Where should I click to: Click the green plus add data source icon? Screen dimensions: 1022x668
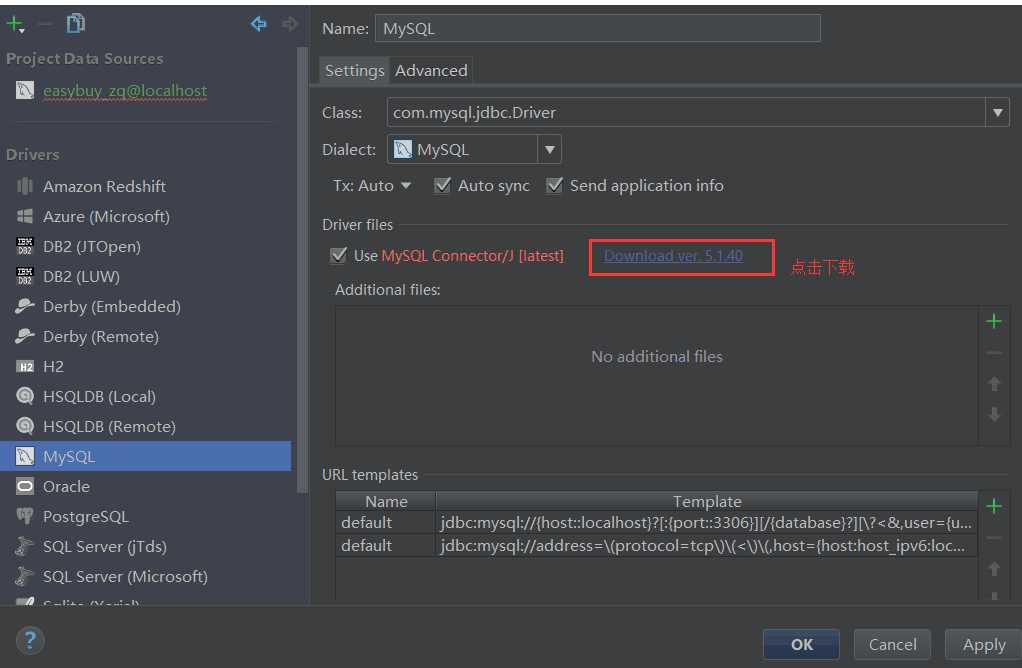tap(14, 24)
